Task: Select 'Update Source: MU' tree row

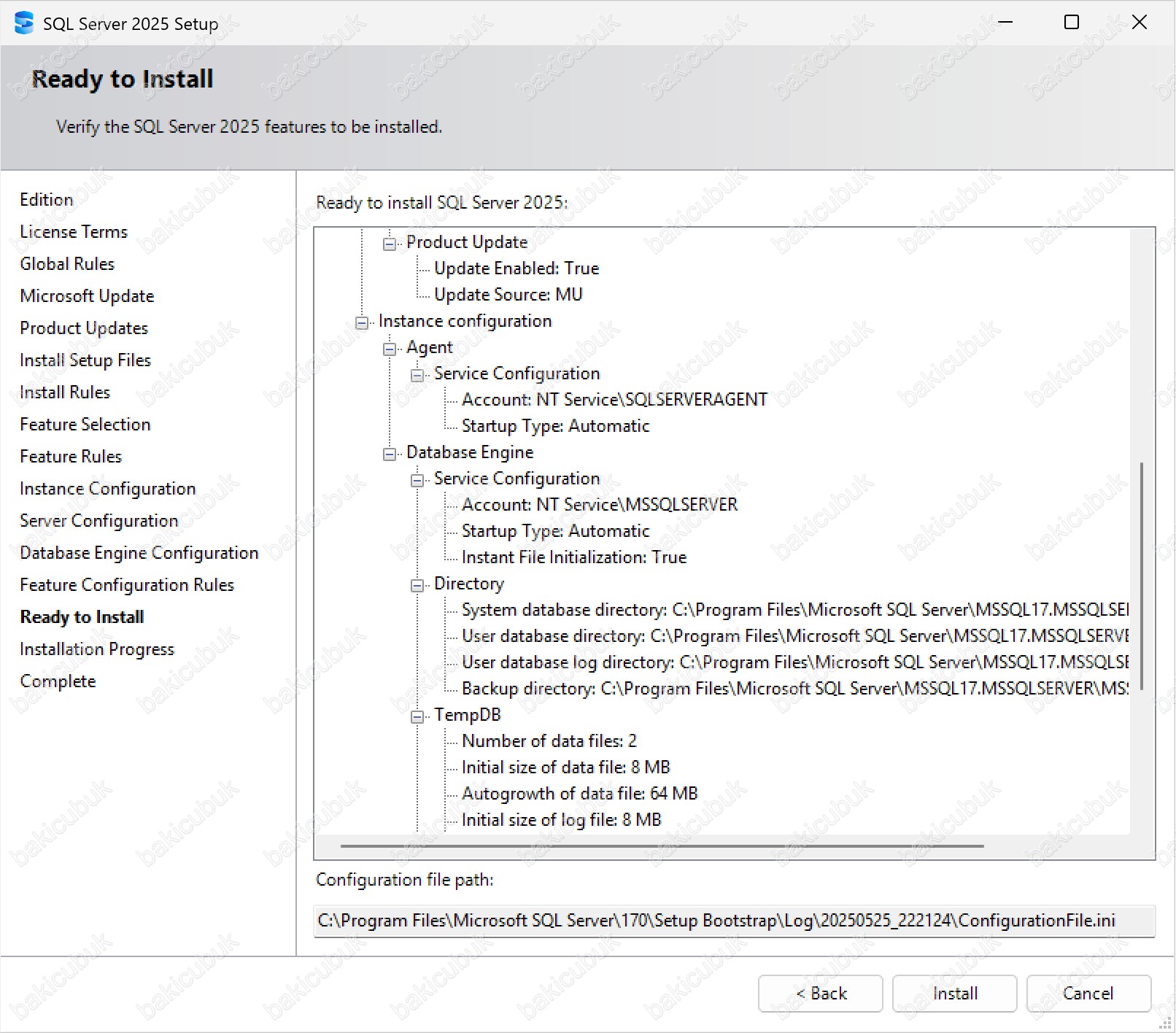Action: click(x=508, y=295)
